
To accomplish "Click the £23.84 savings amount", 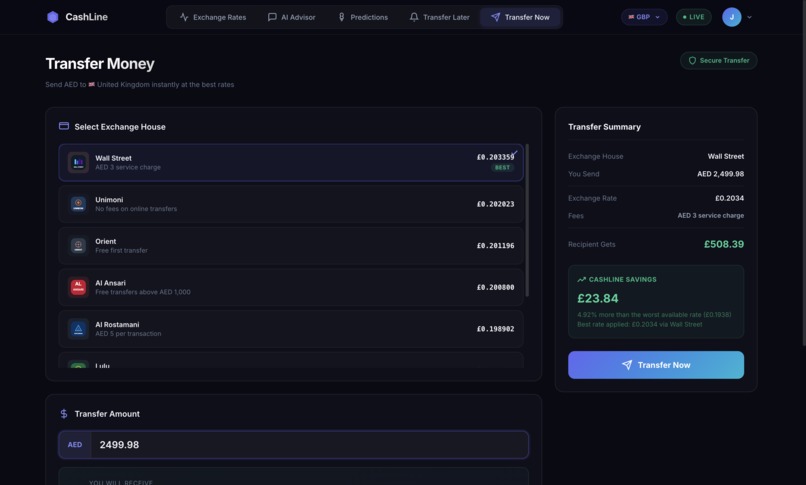I will point(598,299).
